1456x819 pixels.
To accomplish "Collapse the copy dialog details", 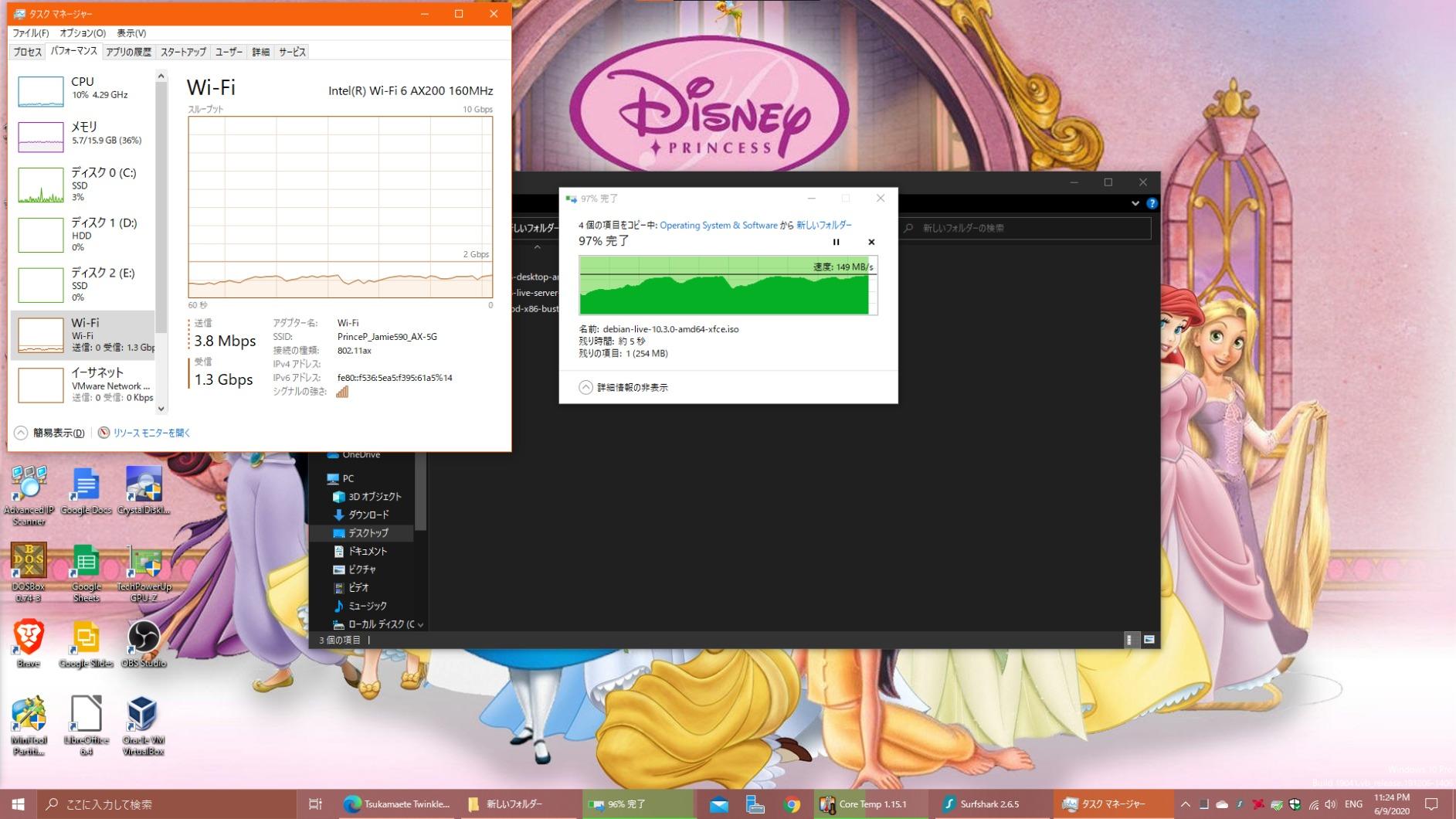I will 624,387.
